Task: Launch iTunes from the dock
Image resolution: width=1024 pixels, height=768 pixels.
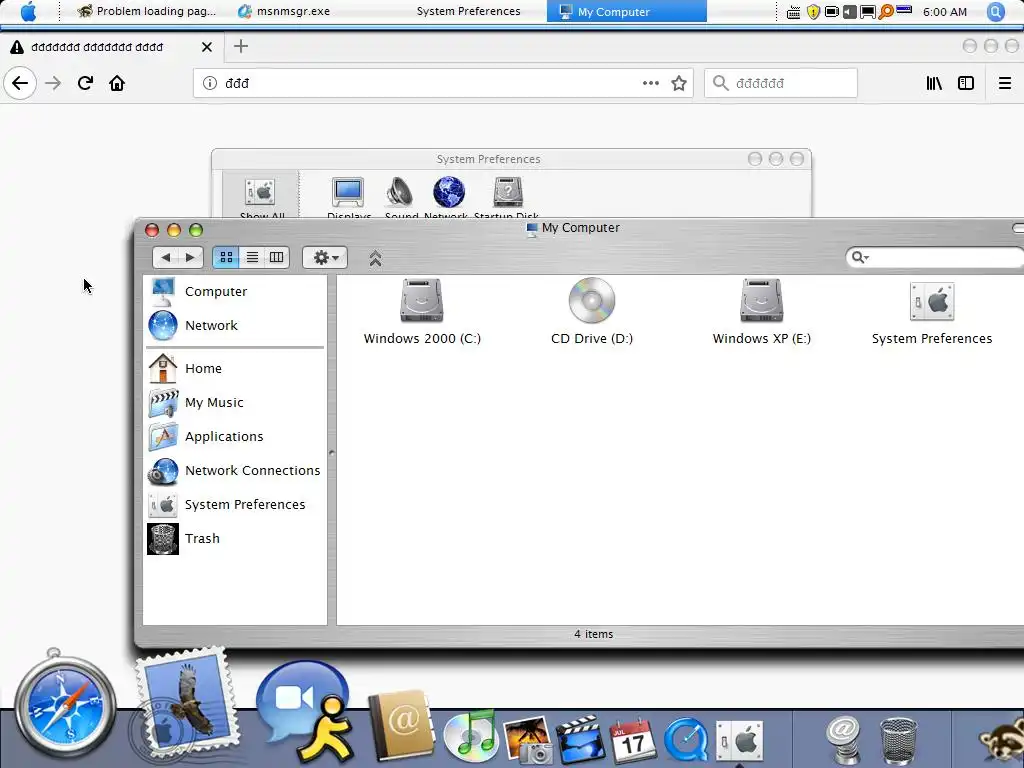Action: (x=471, y=735)
